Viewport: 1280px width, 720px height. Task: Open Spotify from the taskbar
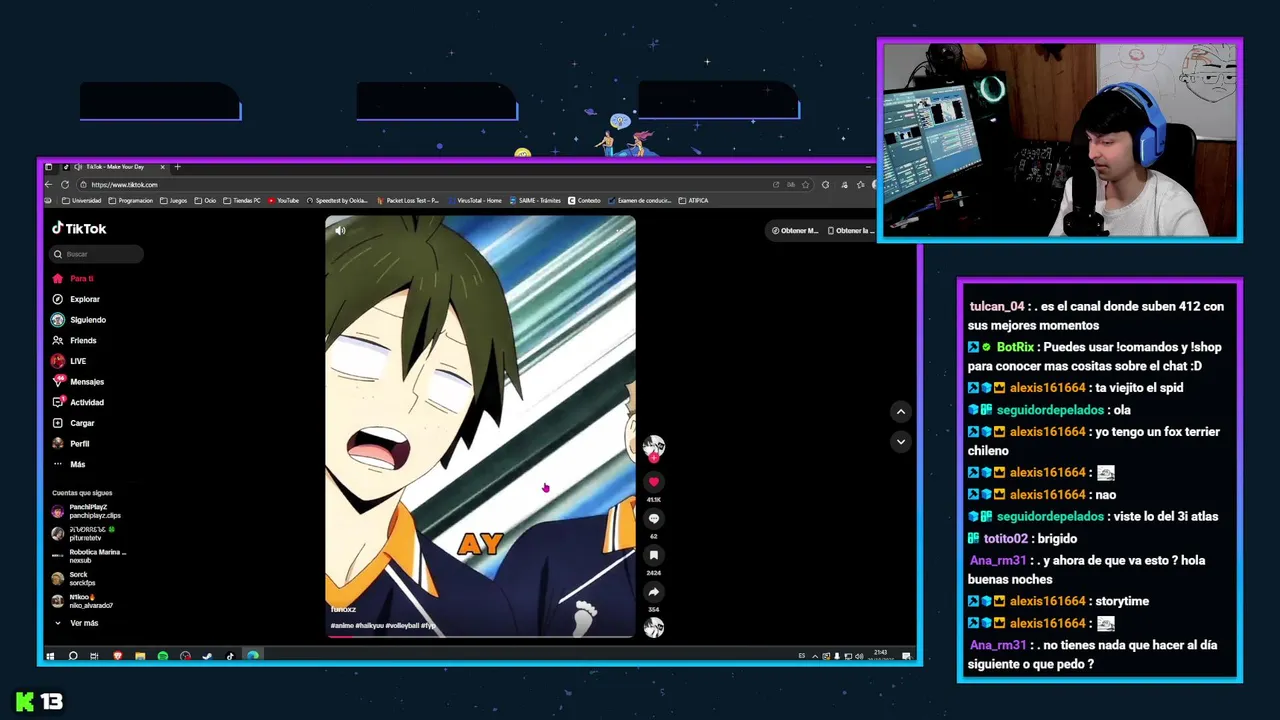163,656
